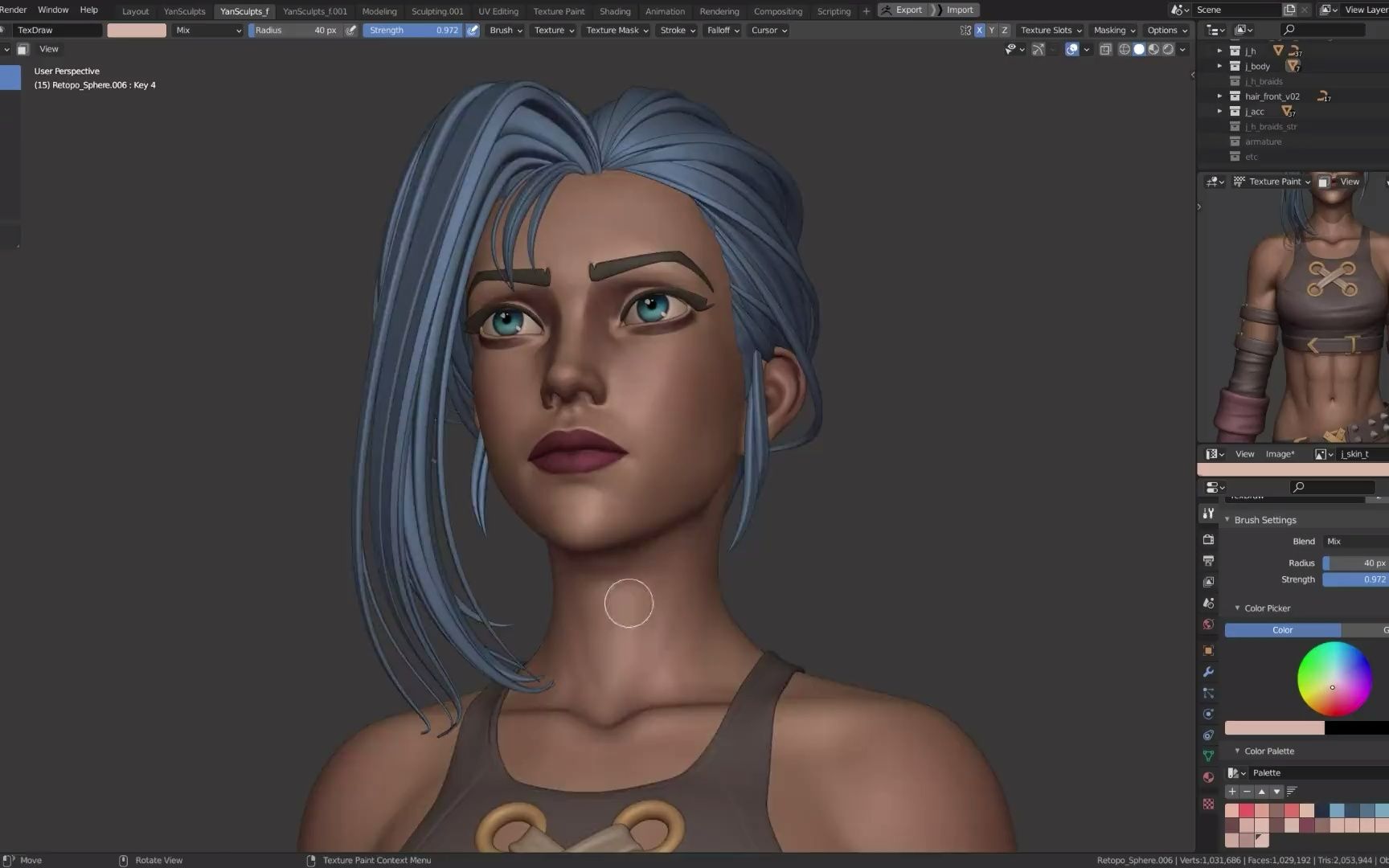The height and width of the screenshot is (868, 1389).
Task: Toggle viewport overlays display
Action: coord(1071,50)
